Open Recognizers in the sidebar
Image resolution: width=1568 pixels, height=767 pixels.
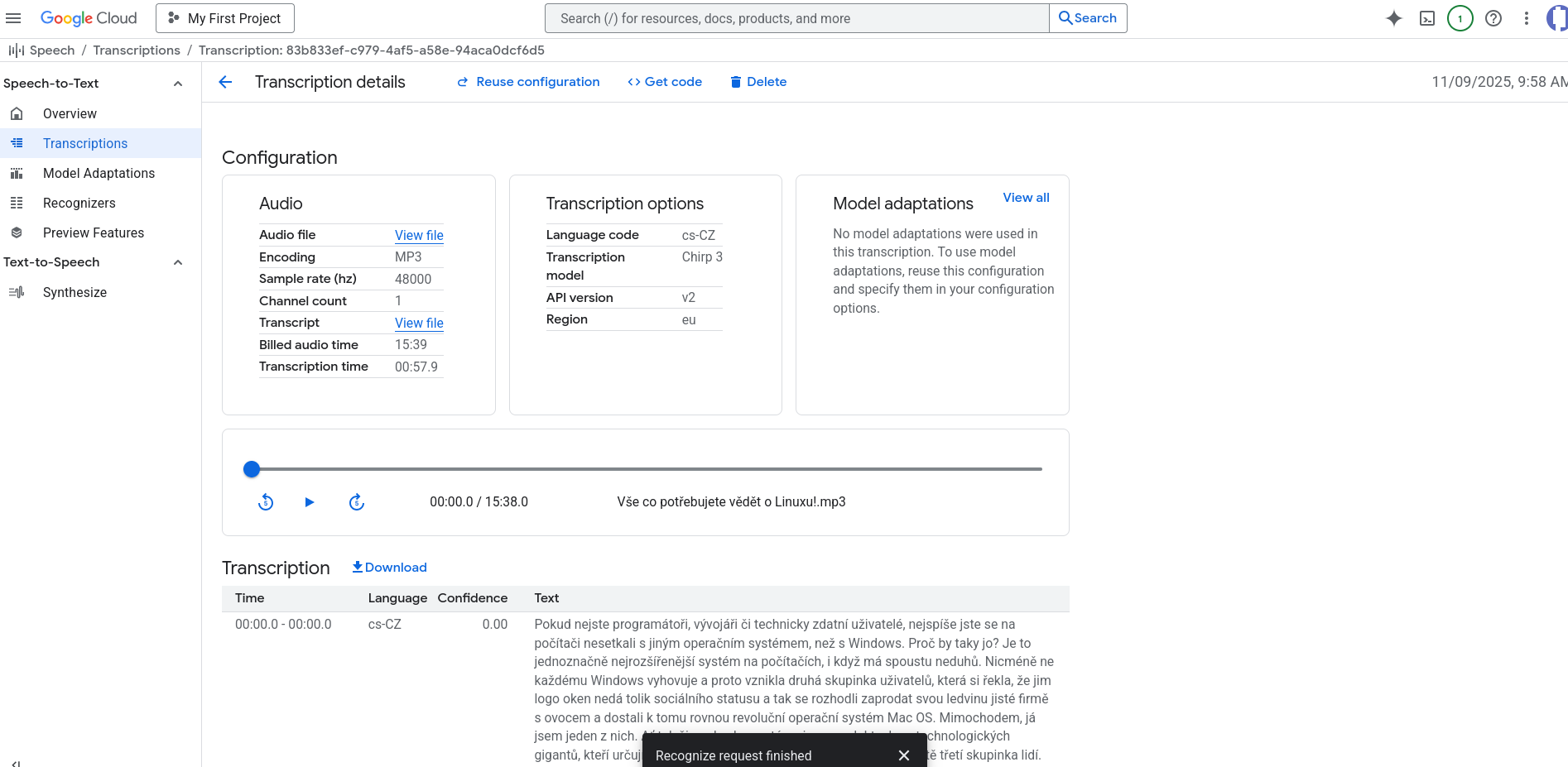[x=79, y=204]
